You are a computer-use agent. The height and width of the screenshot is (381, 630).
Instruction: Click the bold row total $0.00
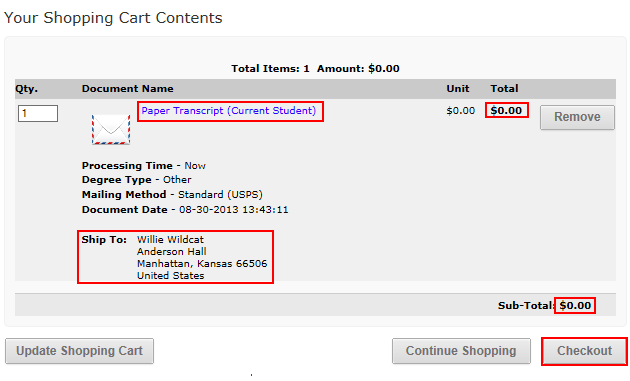pyautogui.click(x=506, y=111)
